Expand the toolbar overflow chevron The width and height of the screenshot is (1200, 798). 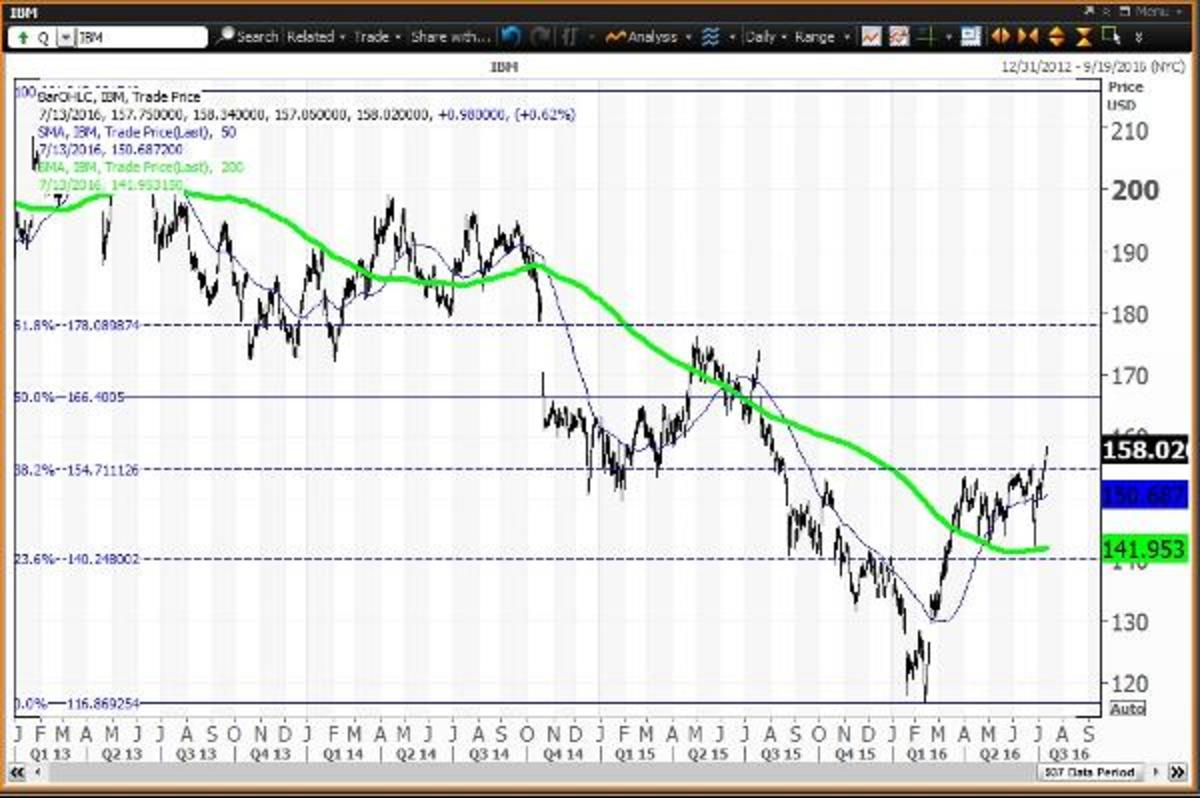pos(1138,37)
